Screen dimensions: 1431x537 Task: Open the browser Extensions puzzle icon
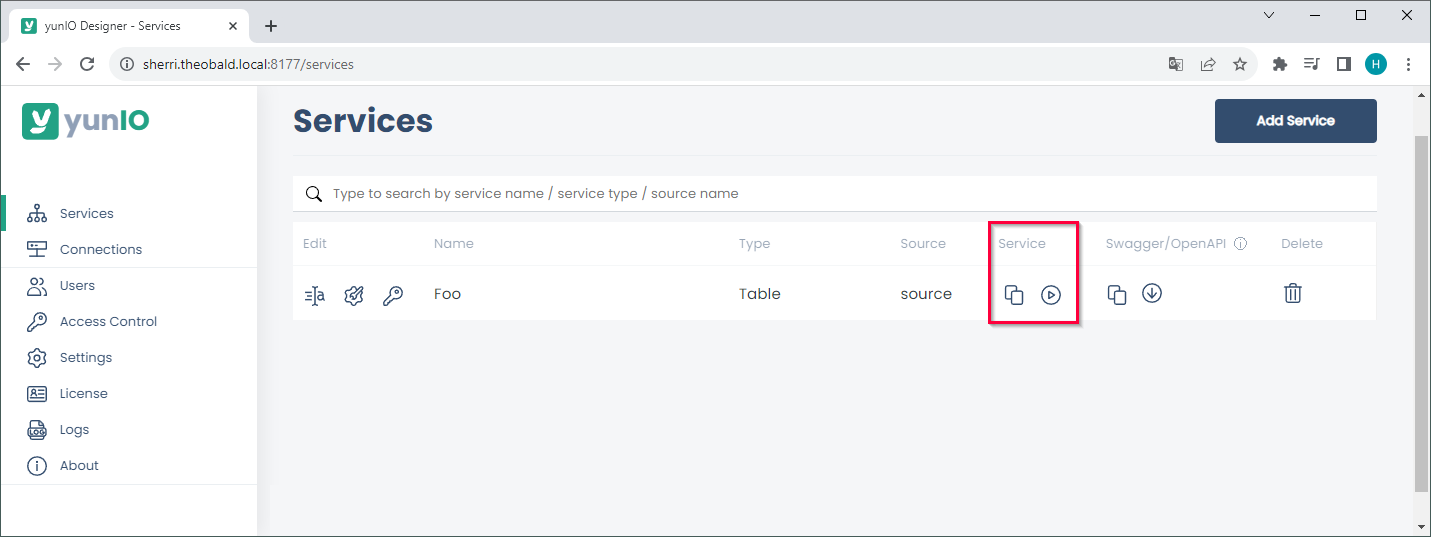(x=1279, y=64)
